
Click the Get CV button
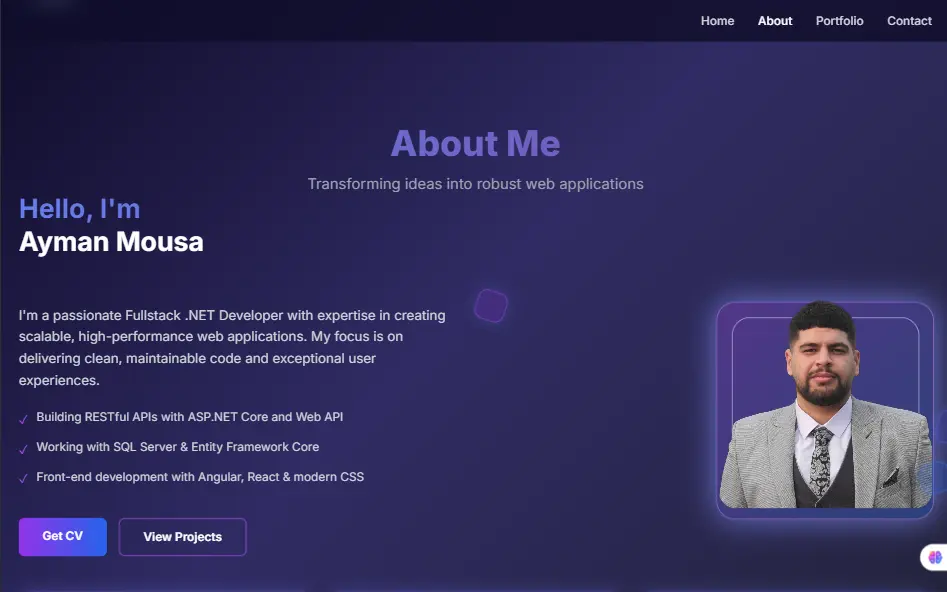[x=63, y=536]
